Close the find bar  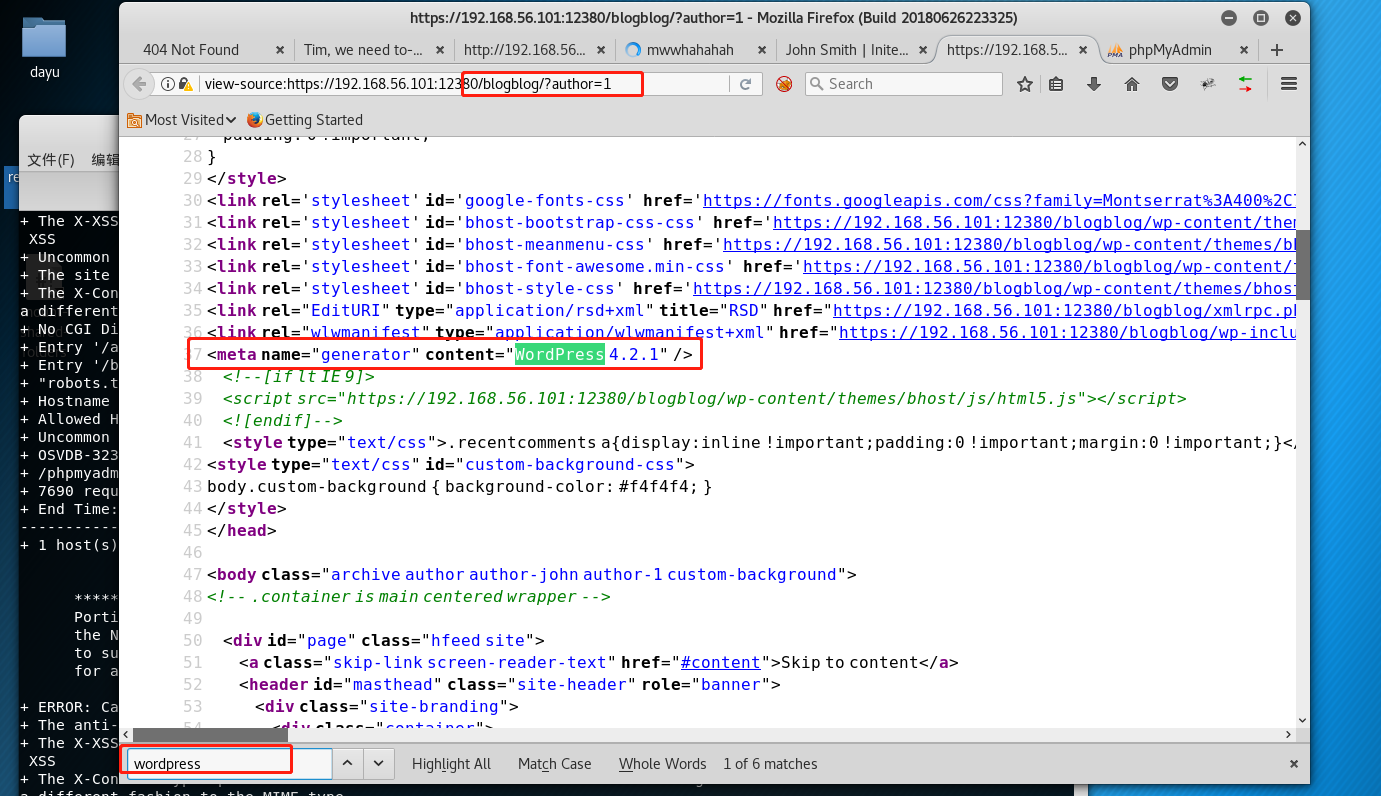click(1293, 764)
